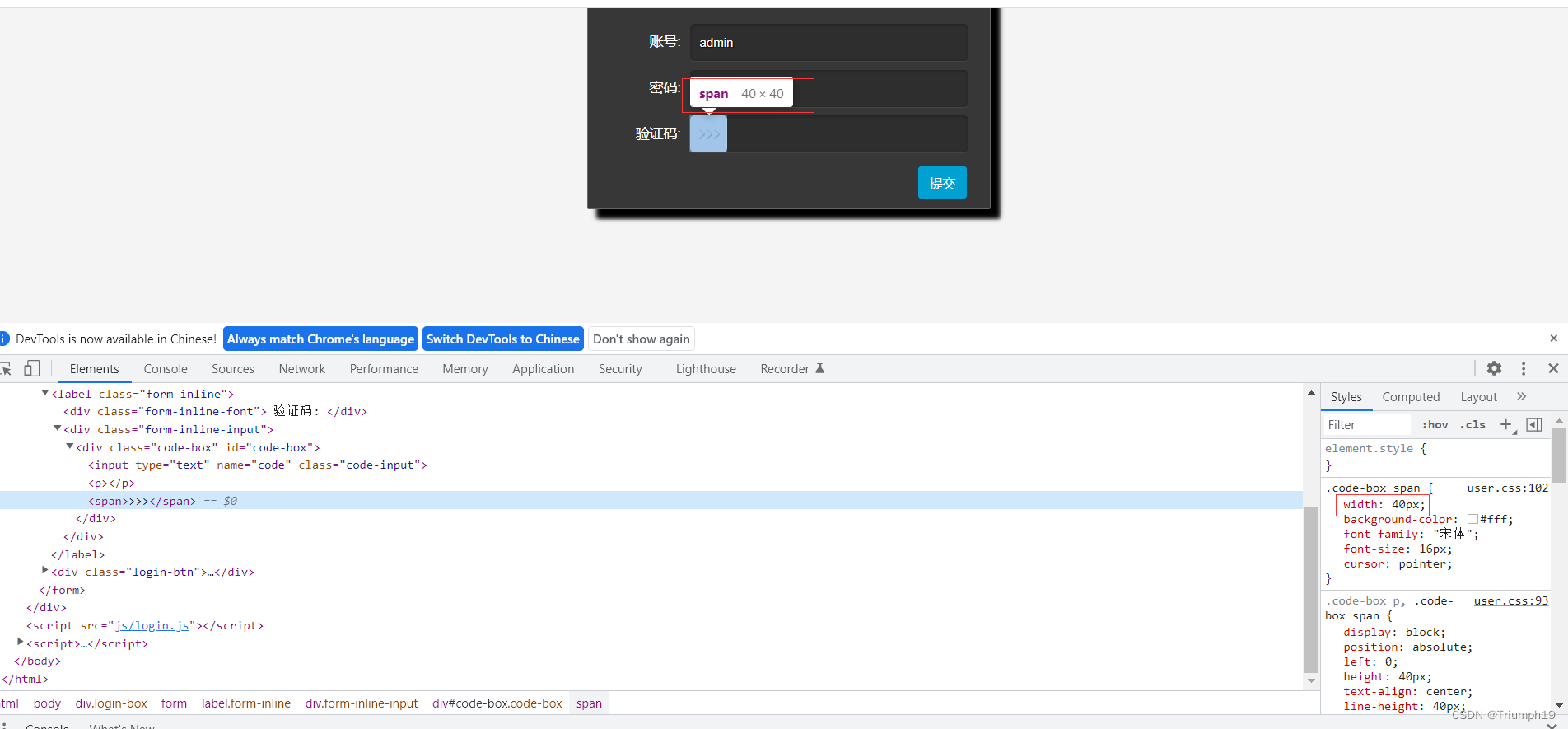Close the DevTools panel

(x=1553, y=368)
